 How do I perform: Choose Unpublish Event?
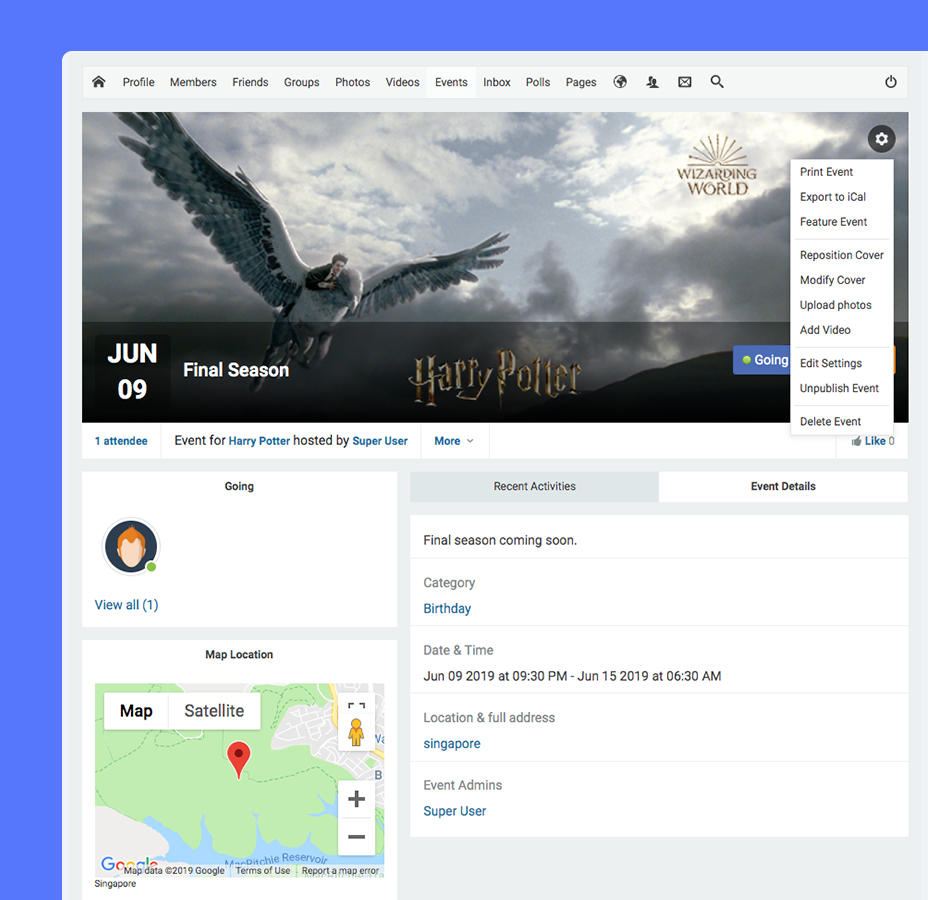[839, 388]
